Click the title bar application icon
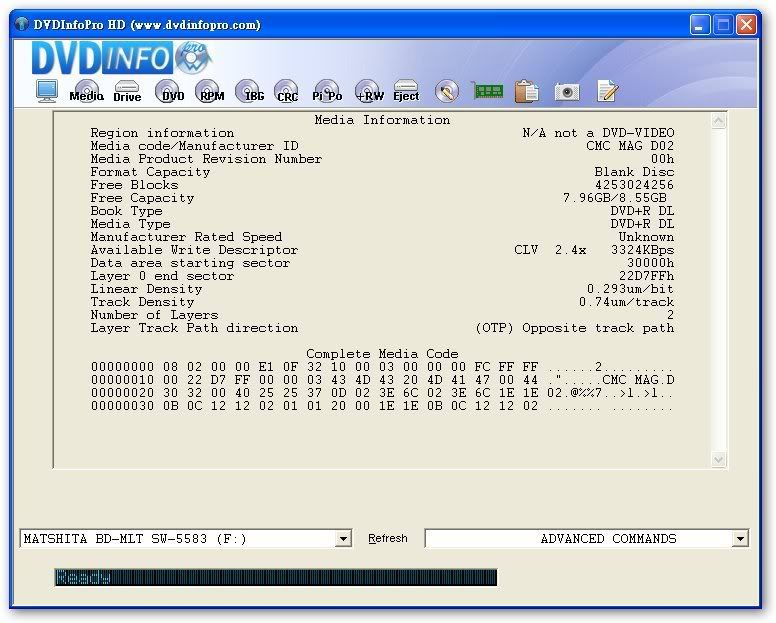This screenshot has width=776, height=623. pos(22,24)
